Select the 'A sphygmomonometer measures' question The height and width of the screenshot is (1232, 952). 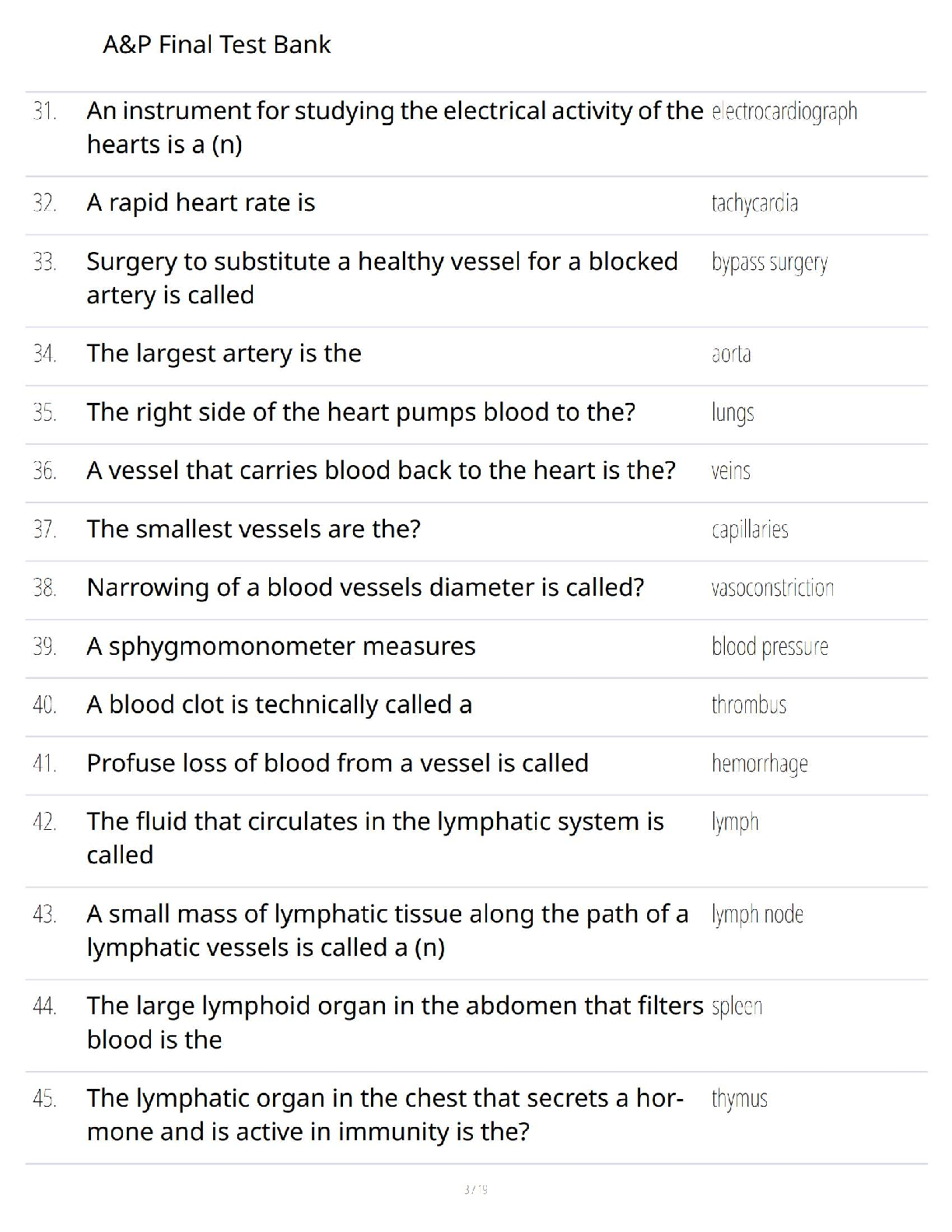coord(281,646)
